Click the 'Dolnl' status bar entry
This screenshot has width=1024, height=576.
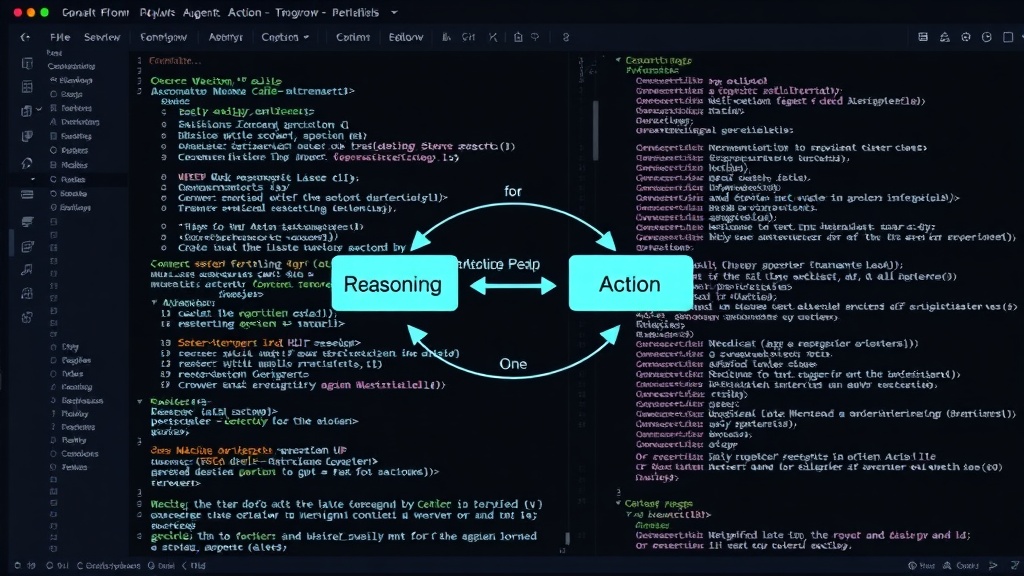tap(161, 566)
